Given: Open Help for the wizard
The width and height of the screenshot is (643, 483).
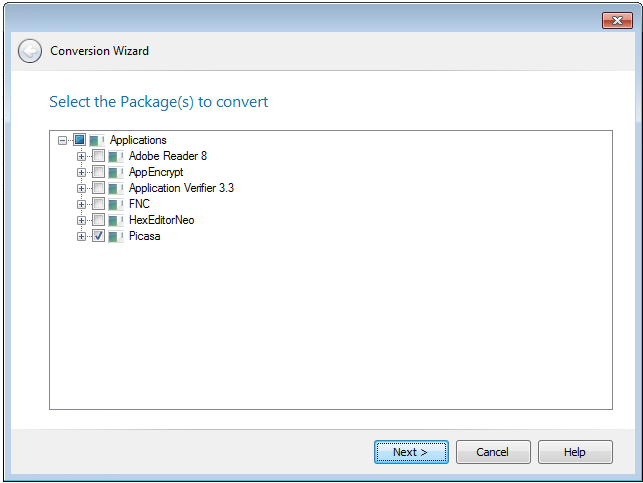Looking at the screenshot, I should click(575, 452).
